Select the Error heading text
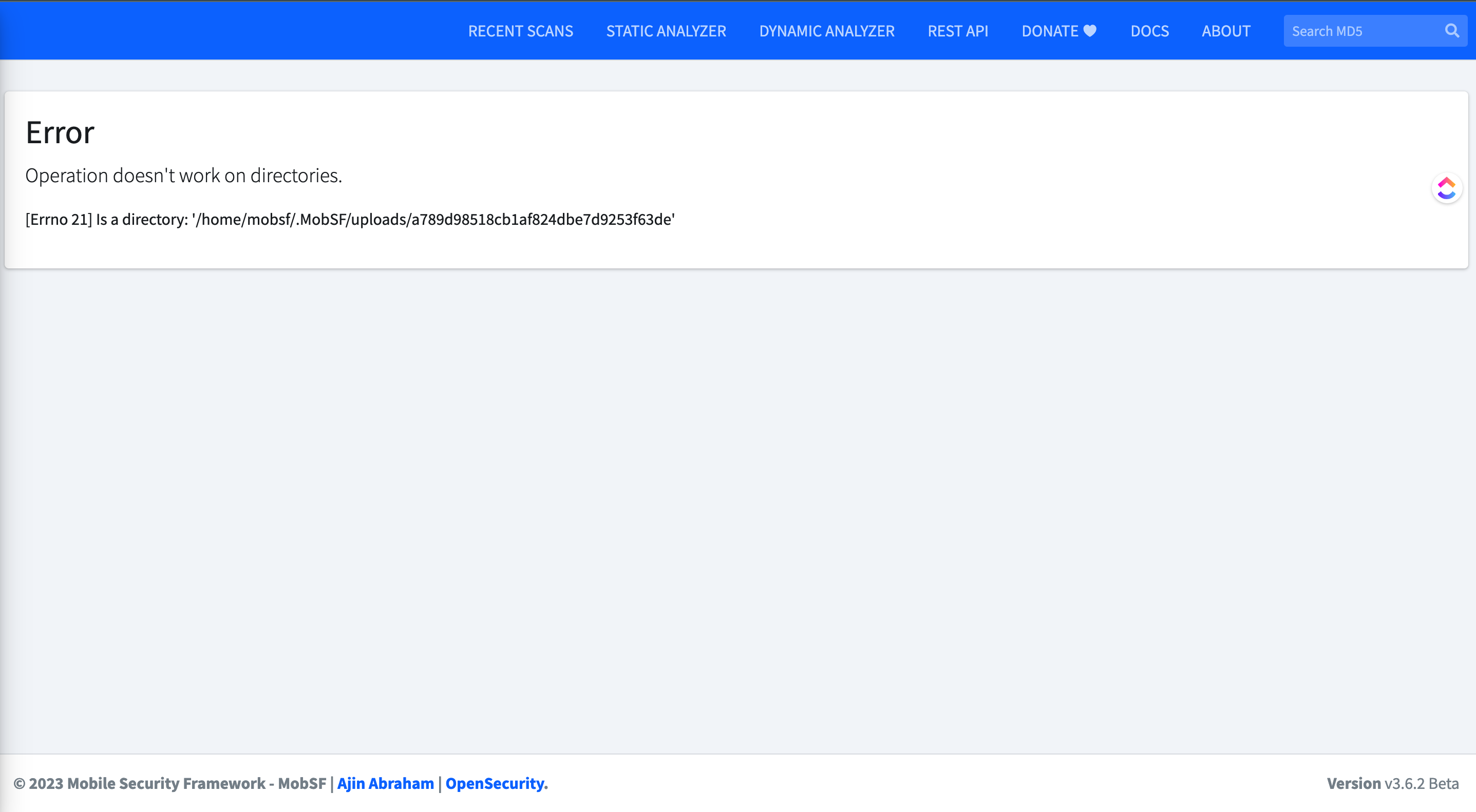This screenshot has width=1476, height=812. 60,132
